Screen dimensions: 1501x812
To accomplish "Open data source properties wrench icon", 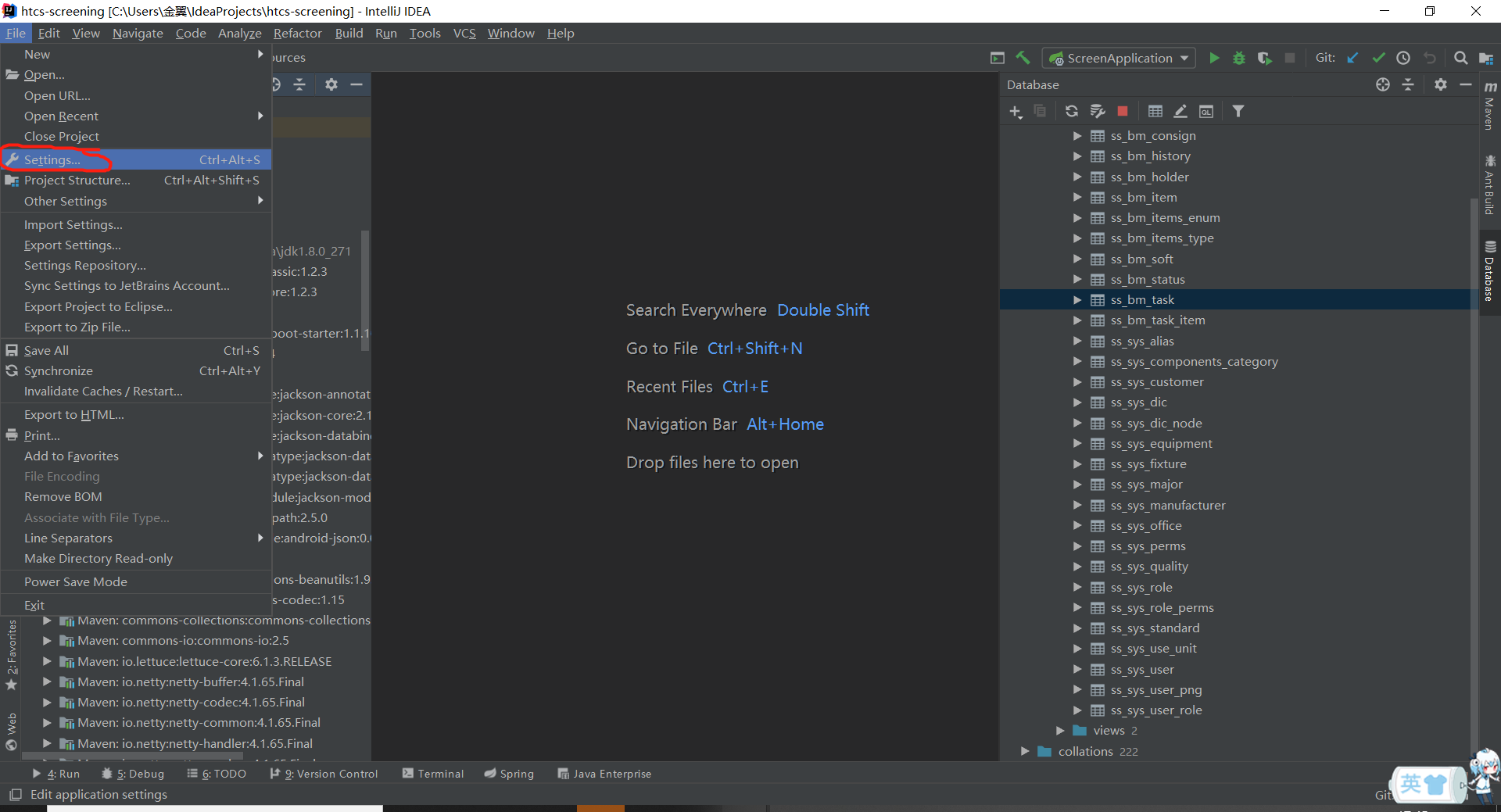I will pyautogui.click(x=1098, y=112).
